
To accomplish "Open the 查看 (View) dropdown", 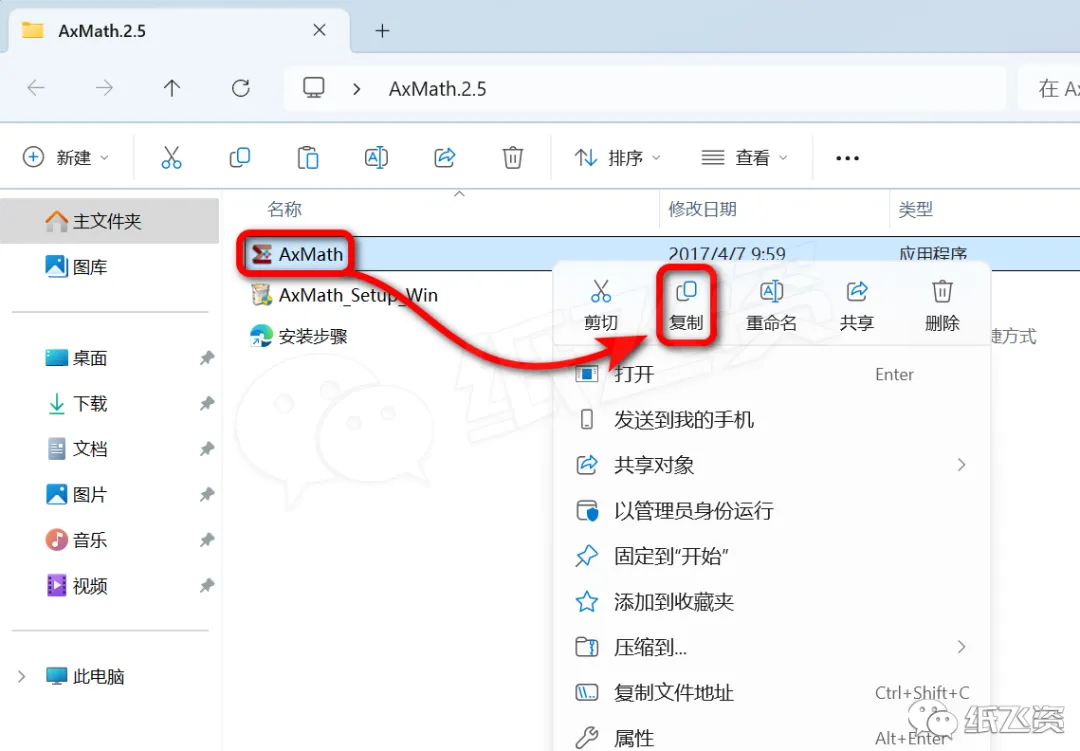I will click(744, 158).
